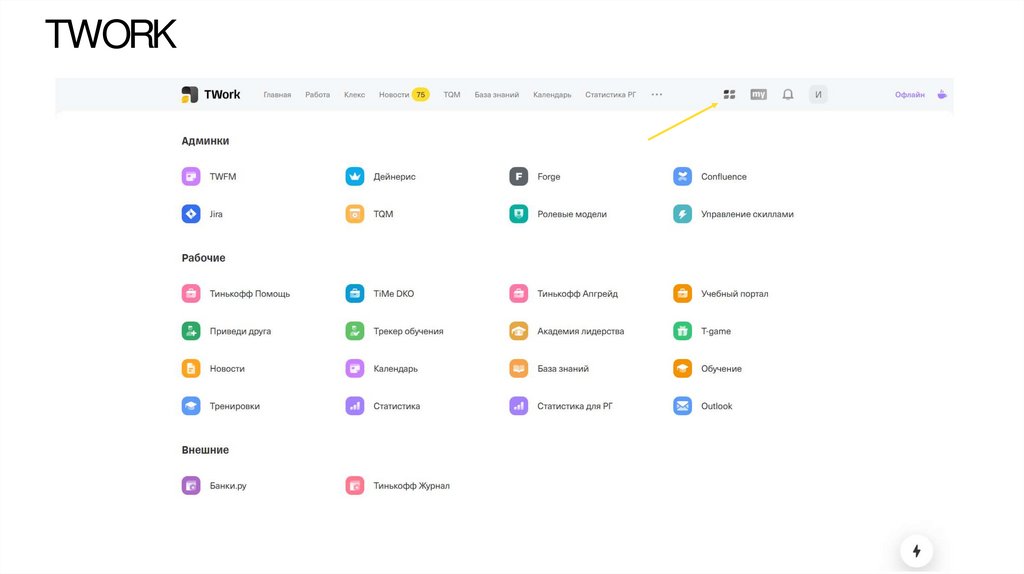1024x574 pixels.
Task: Click the T-game link text
Action: [716, 331]
